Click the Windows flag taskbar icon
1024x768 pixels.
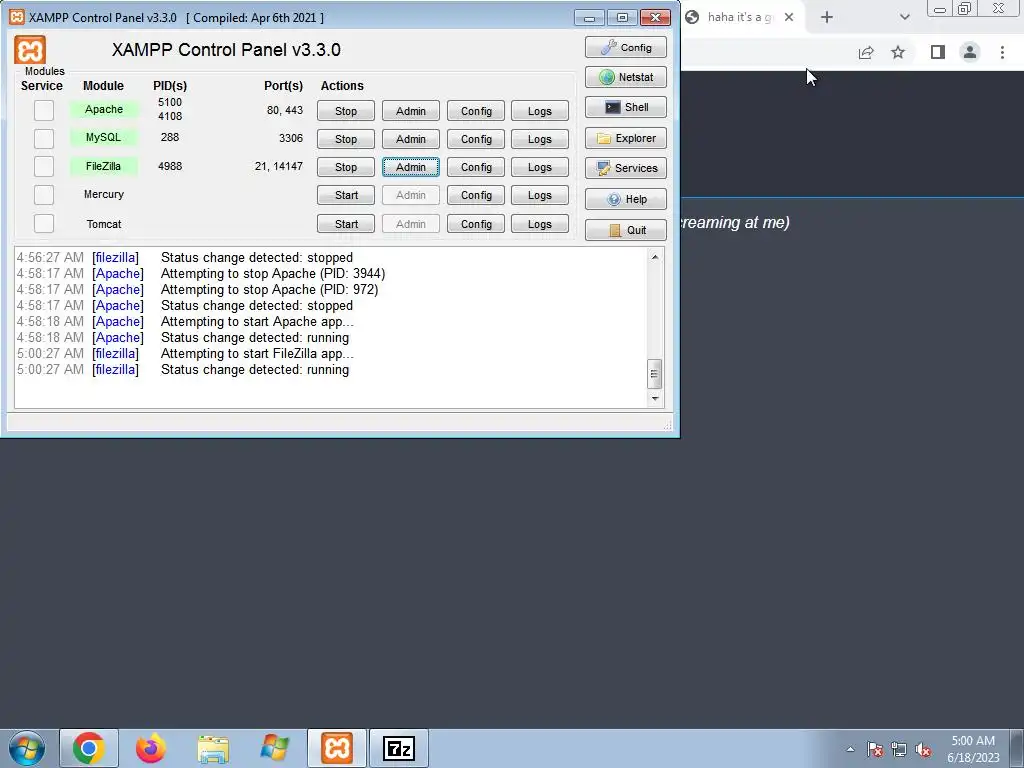(274, 748)
